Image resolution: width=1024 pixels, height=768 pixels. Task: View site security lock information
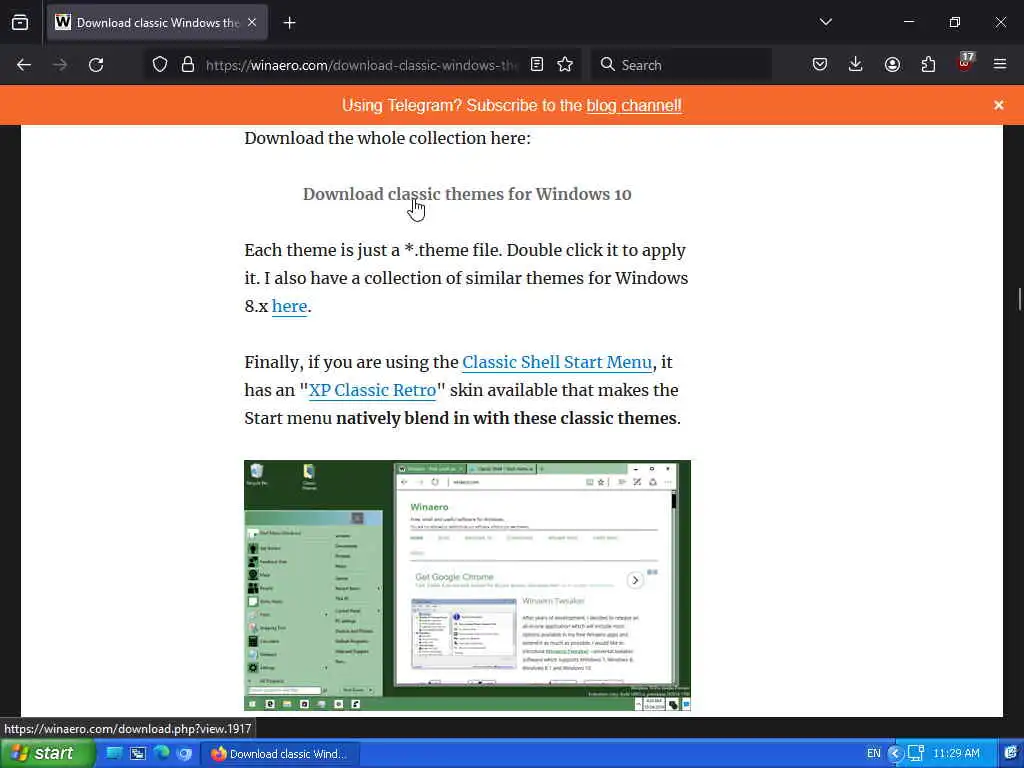(188, 65)
